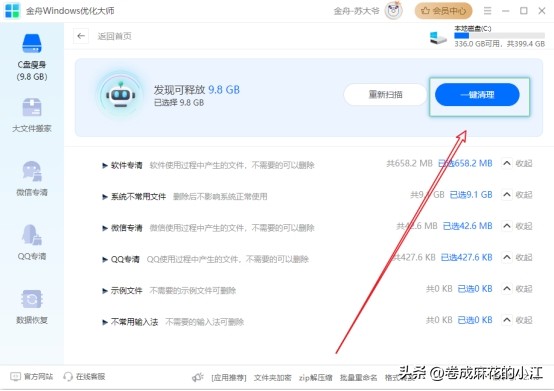Click the 在线客服 headset icon
The width and height of the screenshot is (554, 391).
[x=67, y=377]
